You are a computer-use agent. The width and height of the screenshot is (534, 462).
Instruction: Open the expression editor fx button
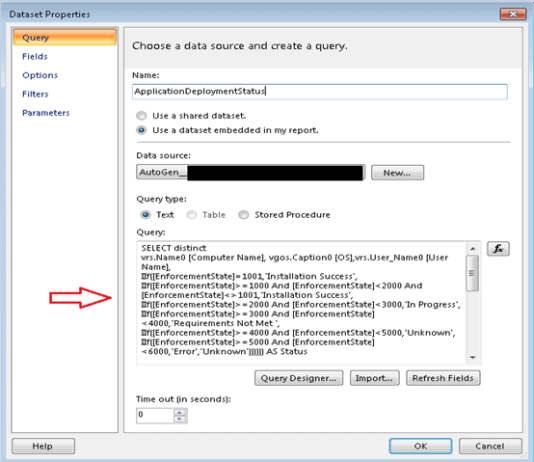click(x=498, y=249)
